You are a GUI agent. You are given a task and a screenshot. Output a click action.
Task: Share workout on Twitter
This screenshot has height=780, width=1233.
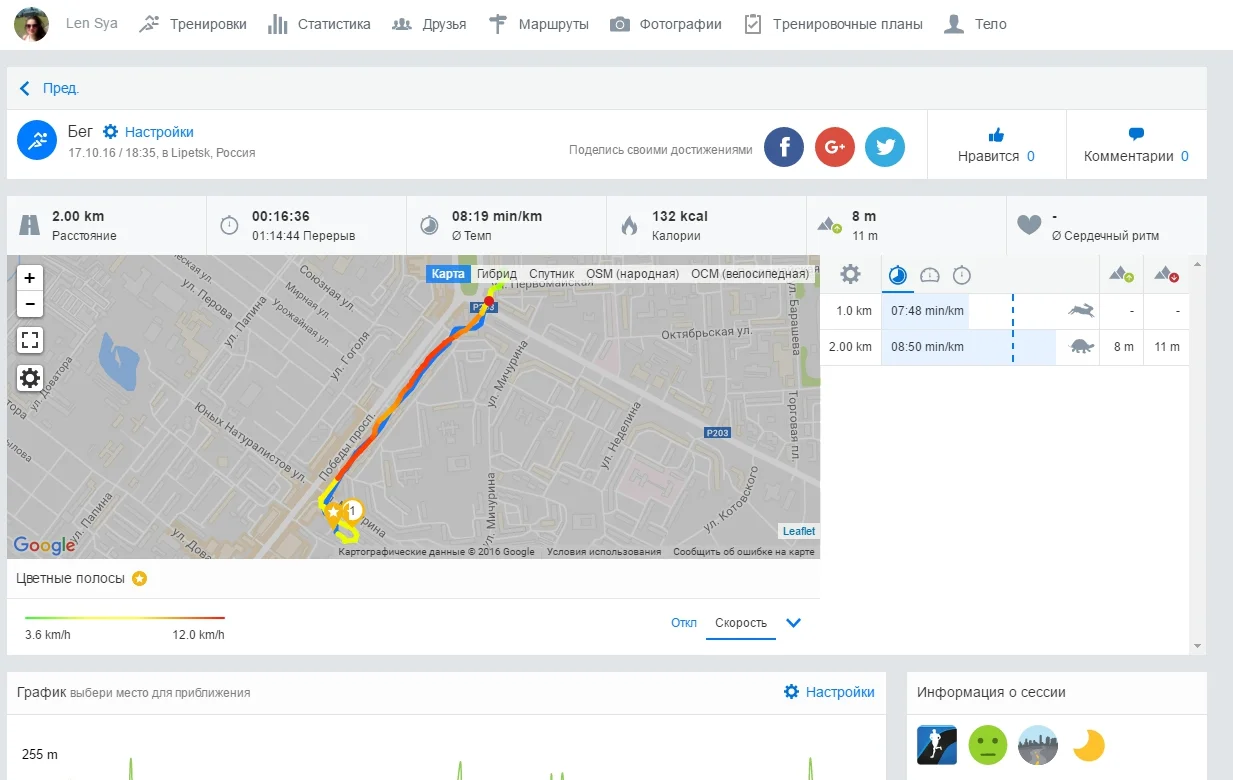[x=885, y=148]
